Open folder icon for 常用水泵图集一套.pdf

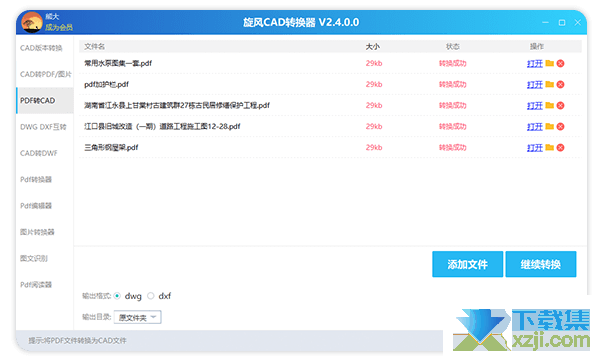550,63
